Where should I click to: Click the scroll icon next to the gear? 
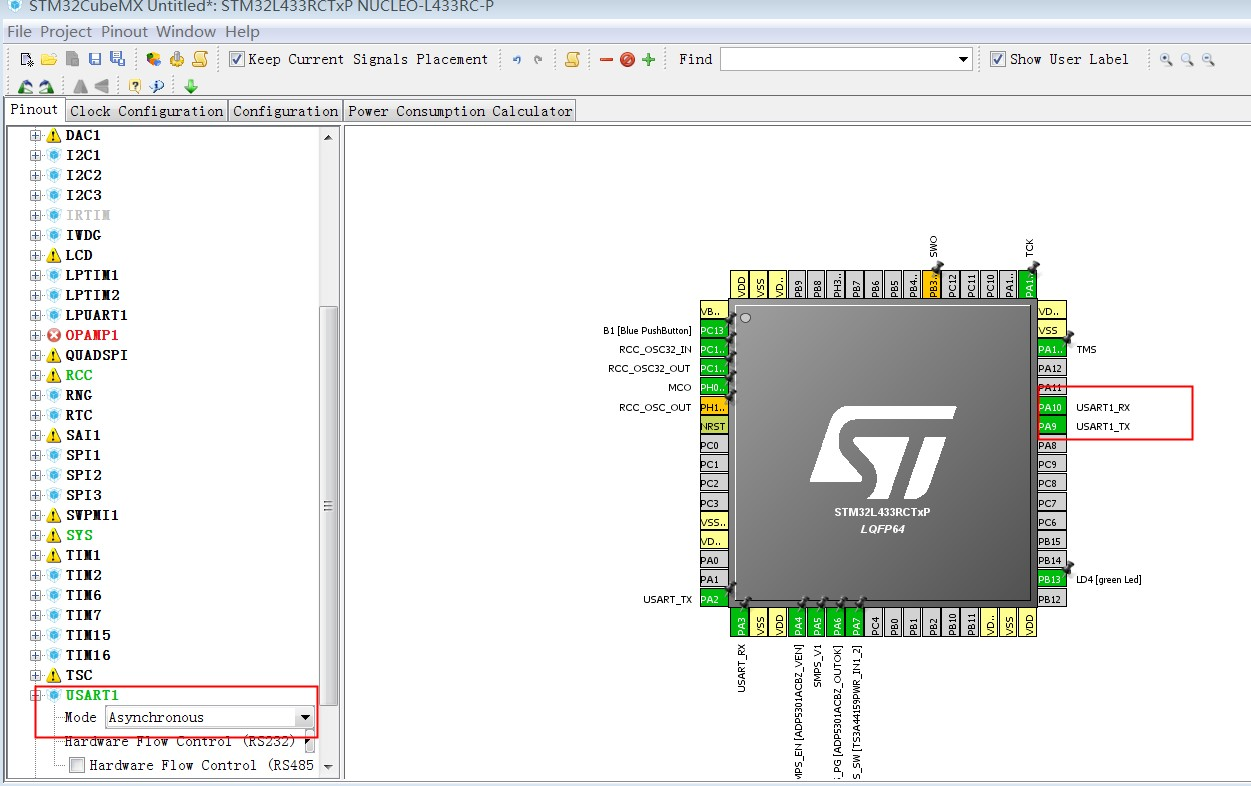pos(202,60)
